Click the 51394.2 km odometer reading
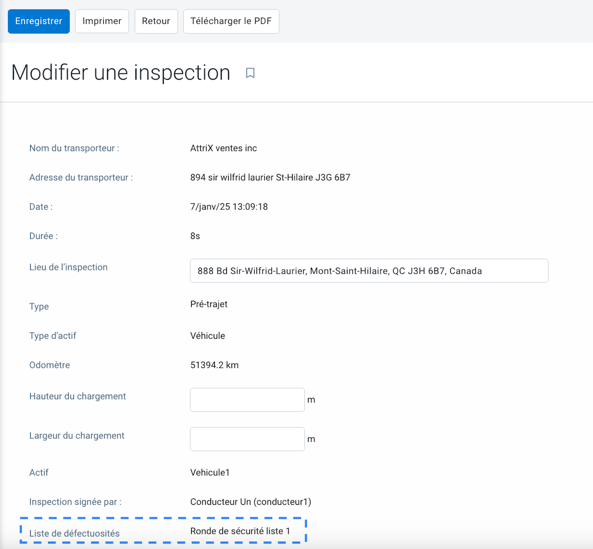The image size is (593, 549). click(214, 365)
